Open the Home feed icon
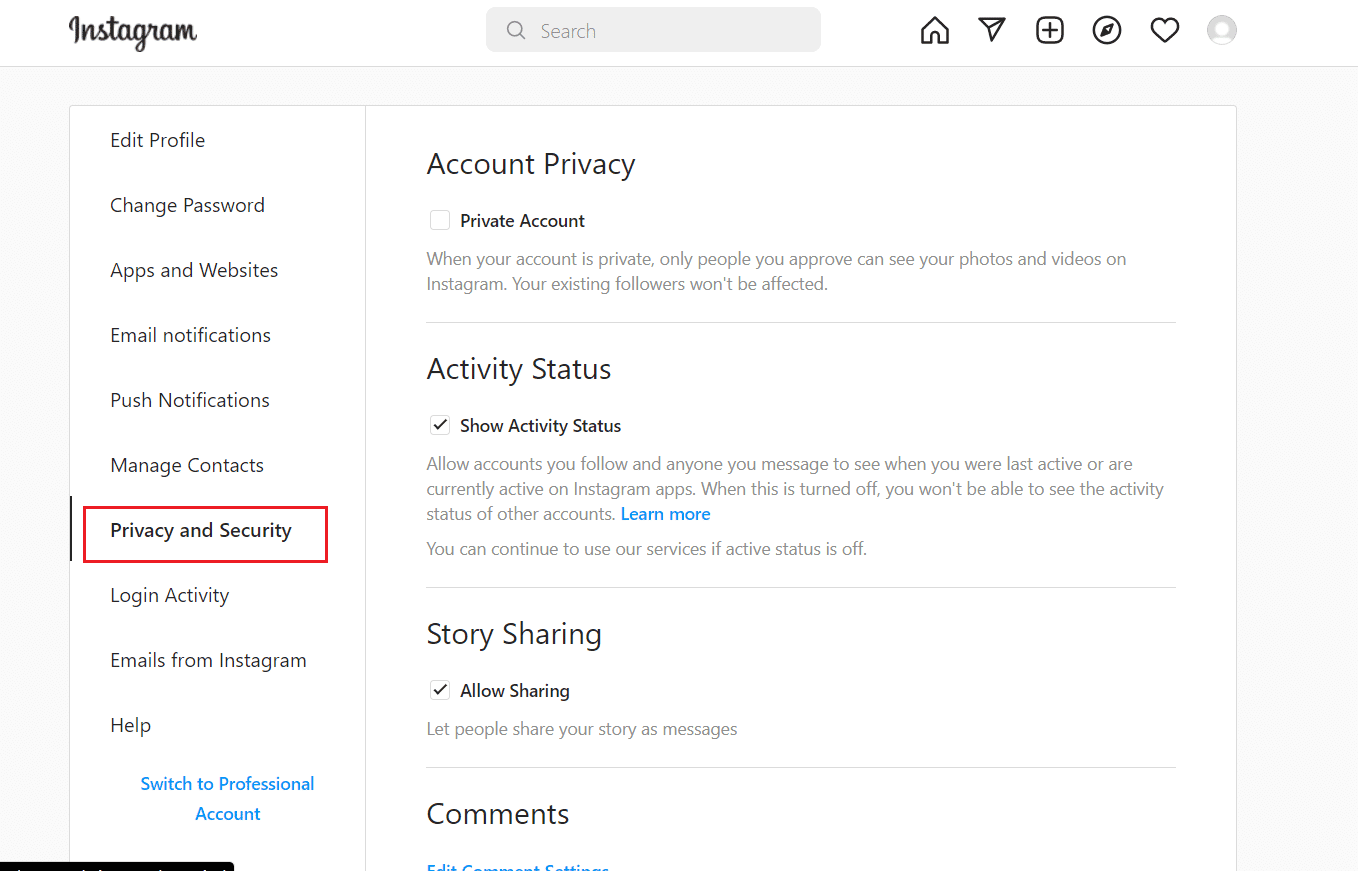The height and width of the screenshot is (871, 1358). [x=934, y=30]
